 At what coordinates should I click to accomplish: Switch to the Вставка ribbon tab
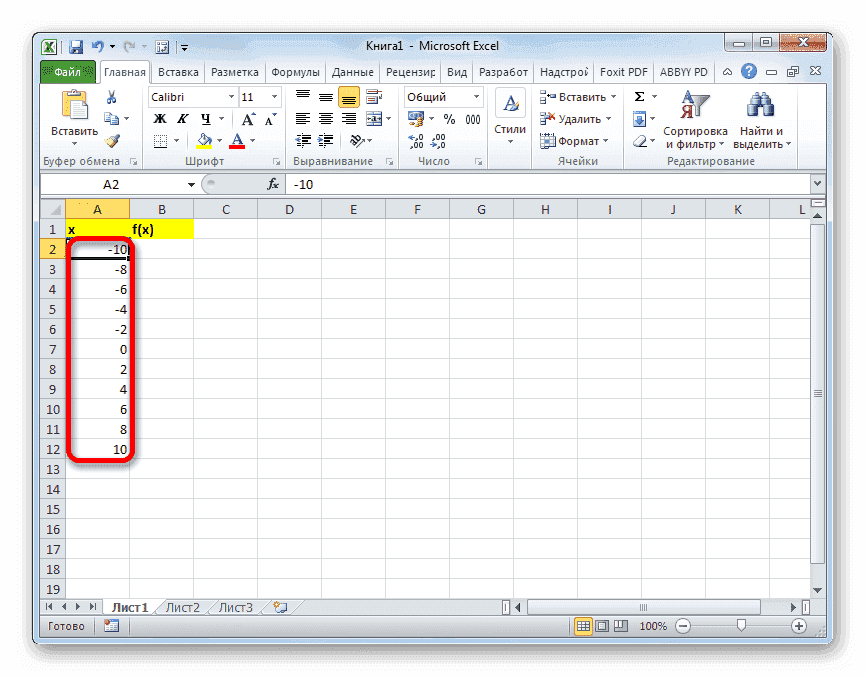click(x=178, y=72)
